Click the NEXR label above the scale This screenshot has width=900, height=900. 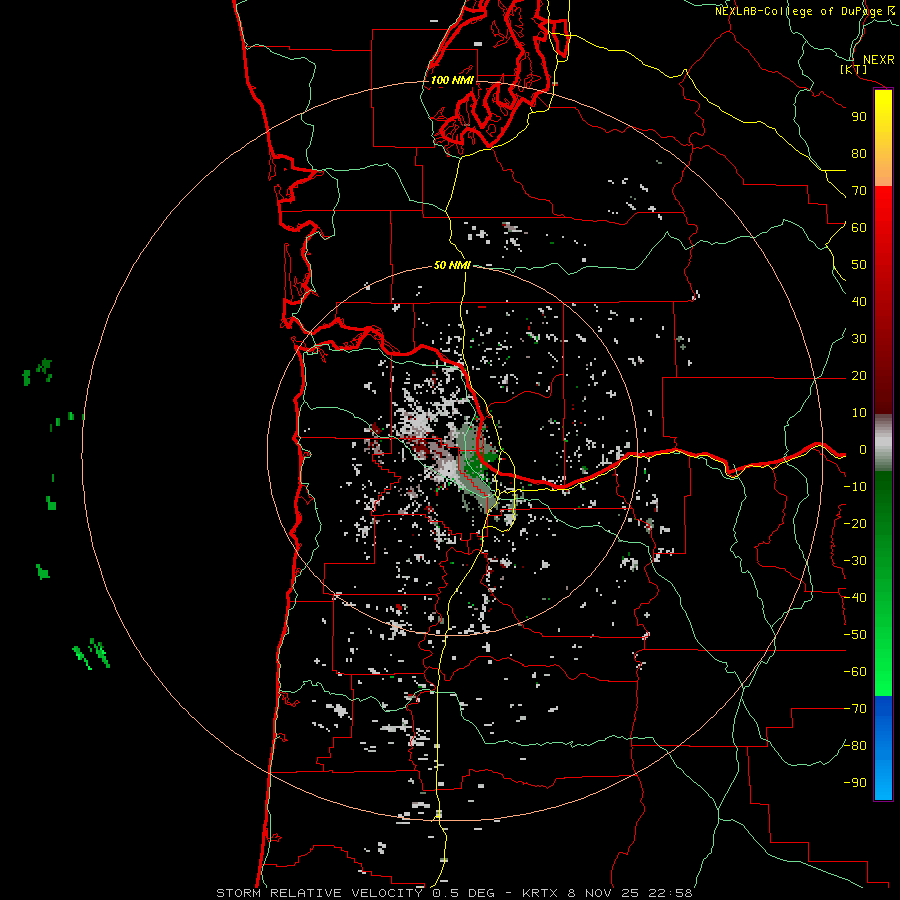(x=879, y=60)
